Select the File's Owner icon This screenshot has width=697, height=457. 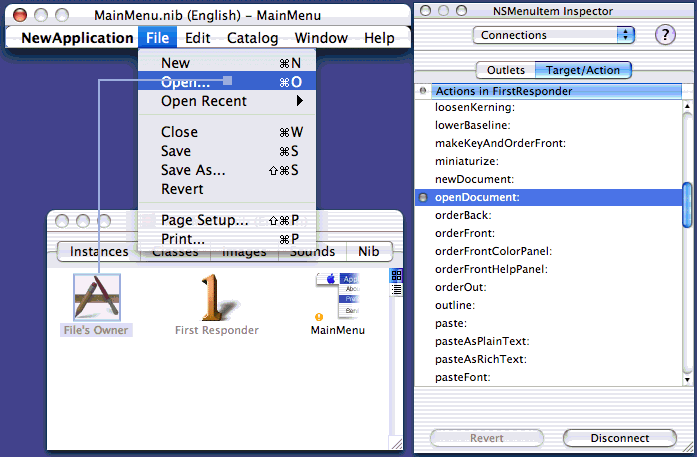[x=96, y=299]
